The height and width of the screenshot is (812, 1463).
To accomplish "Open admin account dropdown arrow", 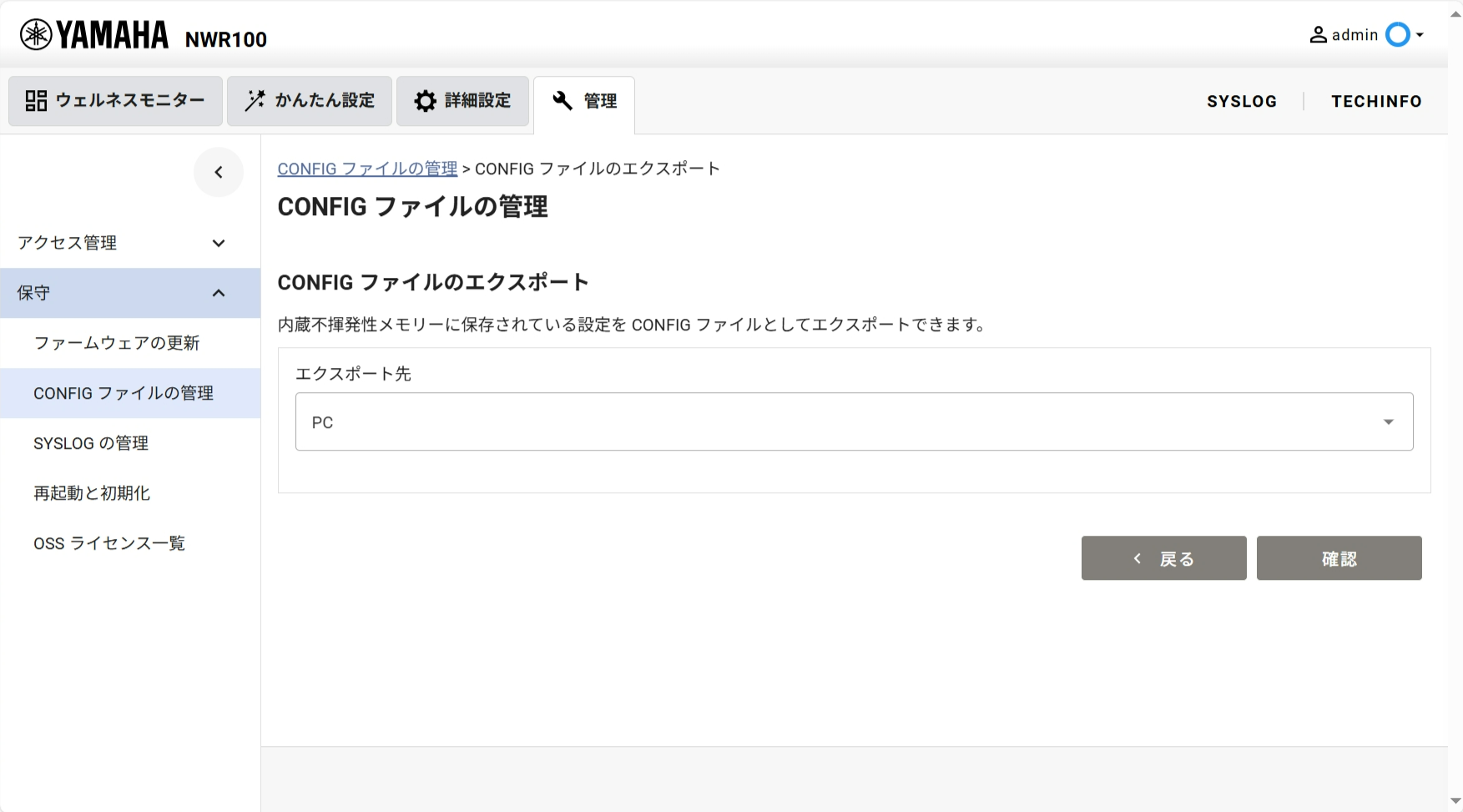I will click(1420, 35).
